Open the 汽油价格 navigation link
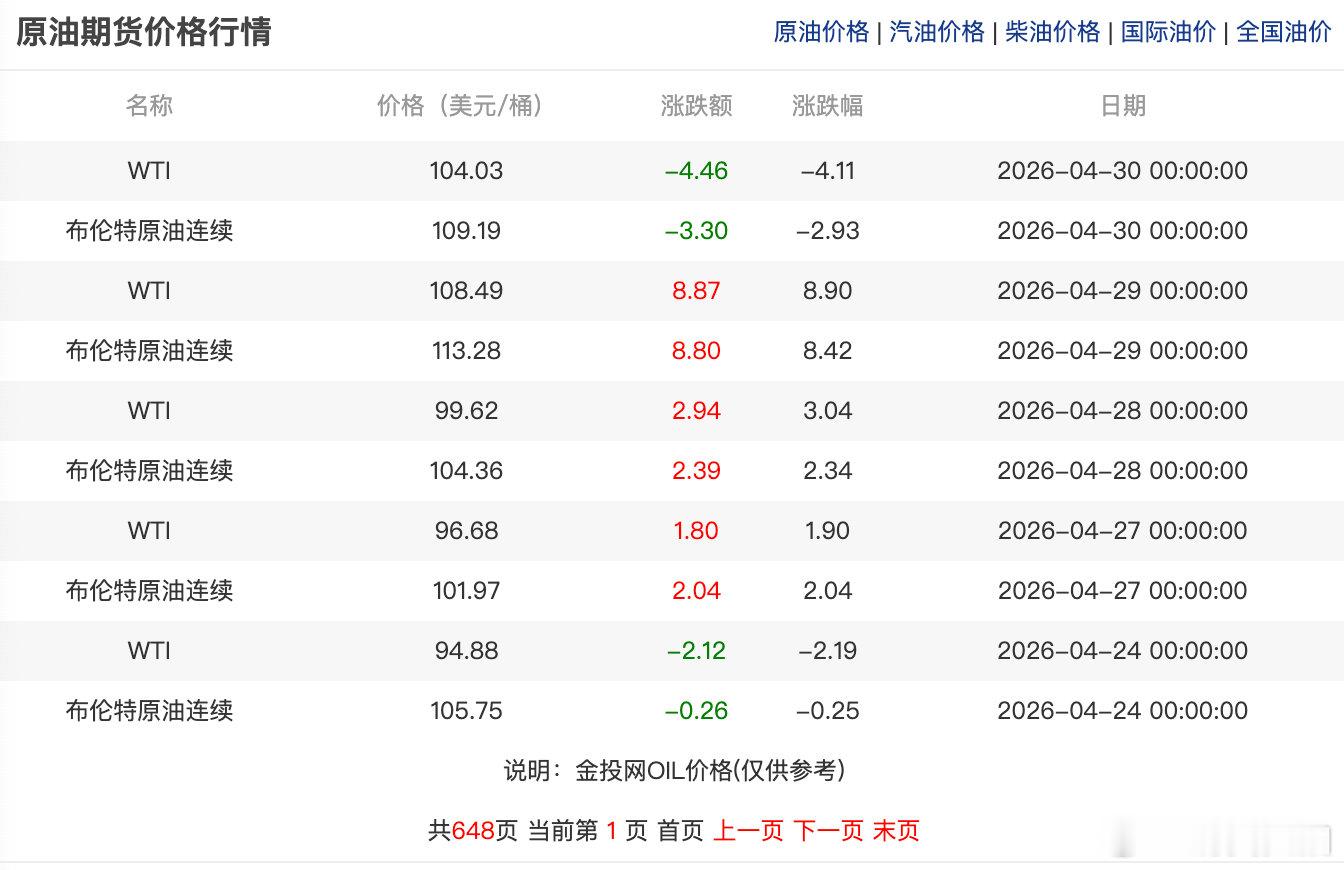 936,32
